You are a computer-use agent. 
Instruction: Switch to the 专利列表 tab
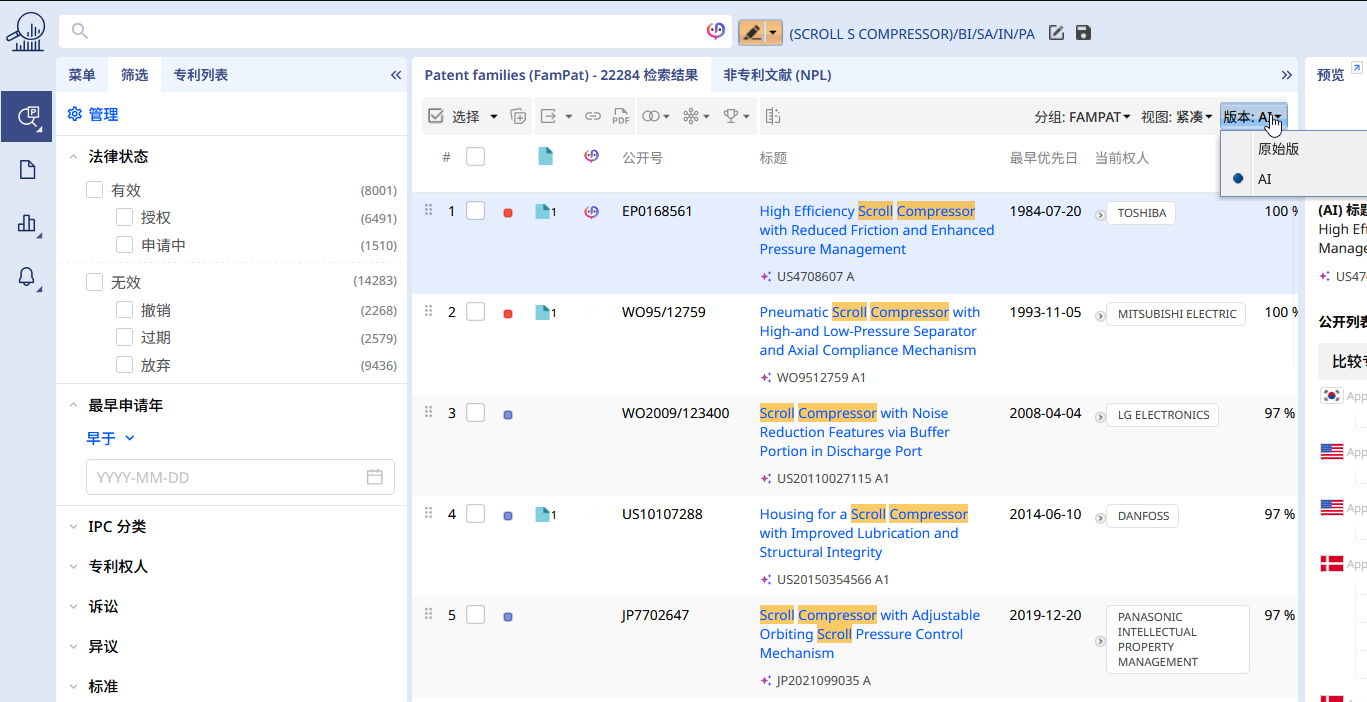point(200,75)
